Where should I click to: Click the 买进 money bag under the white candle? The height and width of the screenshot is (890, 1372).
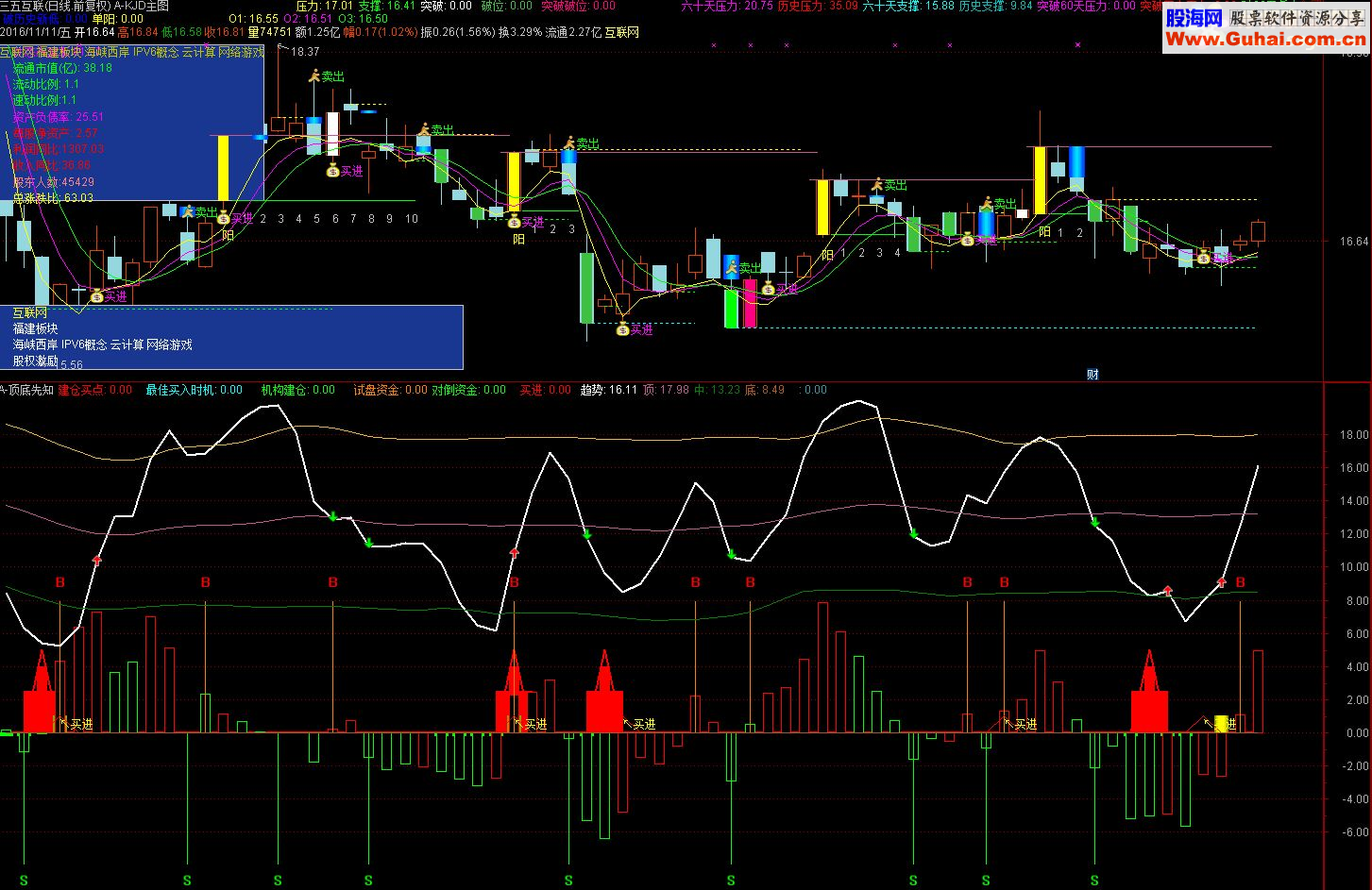(x=332, y=171)
